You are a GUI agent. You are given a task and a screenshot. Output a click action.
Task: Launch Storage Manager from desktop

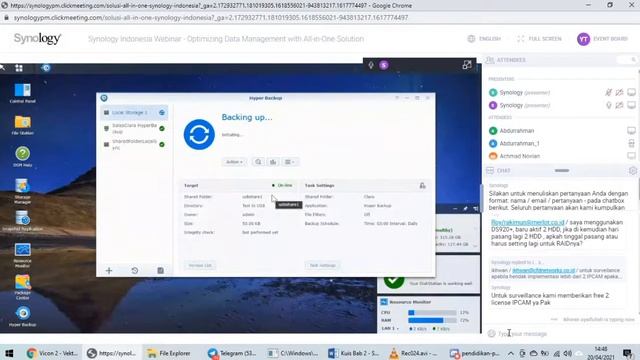click(22, 190)
